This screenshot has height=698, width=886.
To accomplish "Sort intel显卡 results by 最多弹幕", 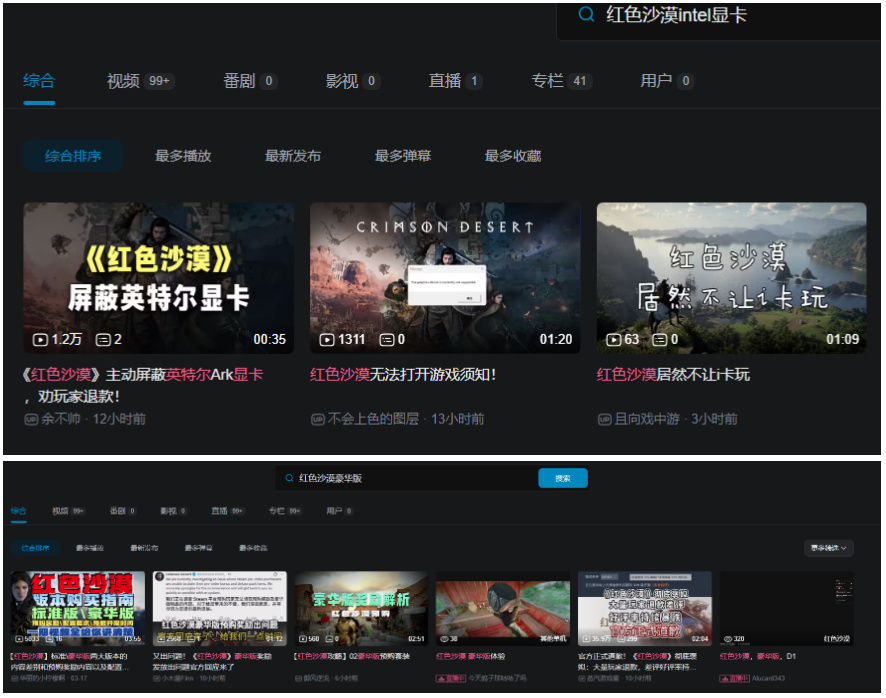I will 403,156.
